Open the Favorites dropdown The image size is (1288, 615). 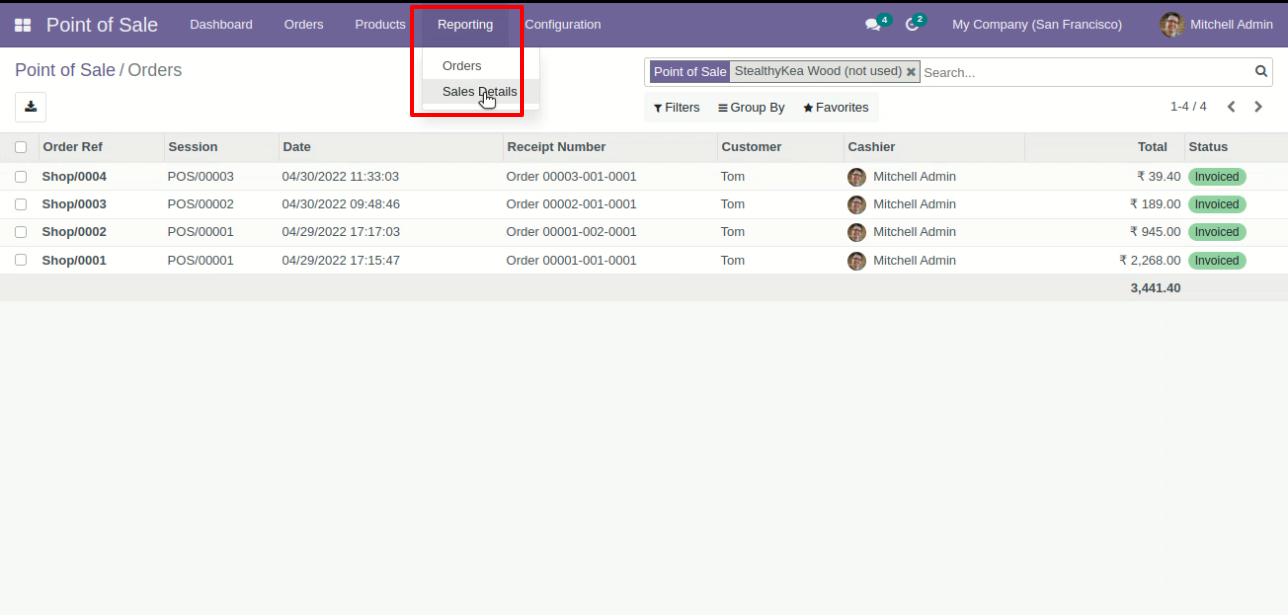836,107
